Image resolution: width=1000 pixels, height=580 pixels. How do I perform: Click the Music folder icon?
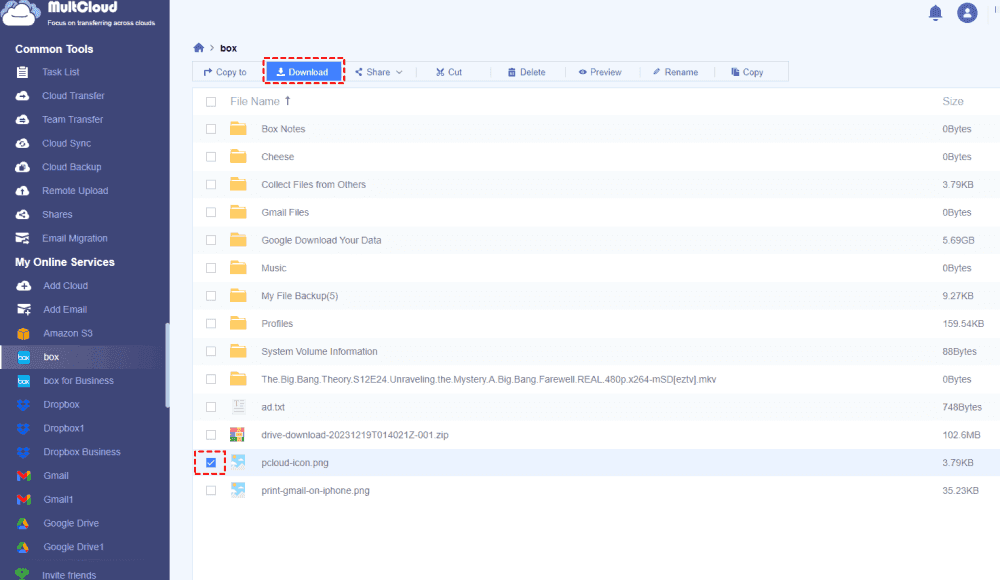point(239,268)
